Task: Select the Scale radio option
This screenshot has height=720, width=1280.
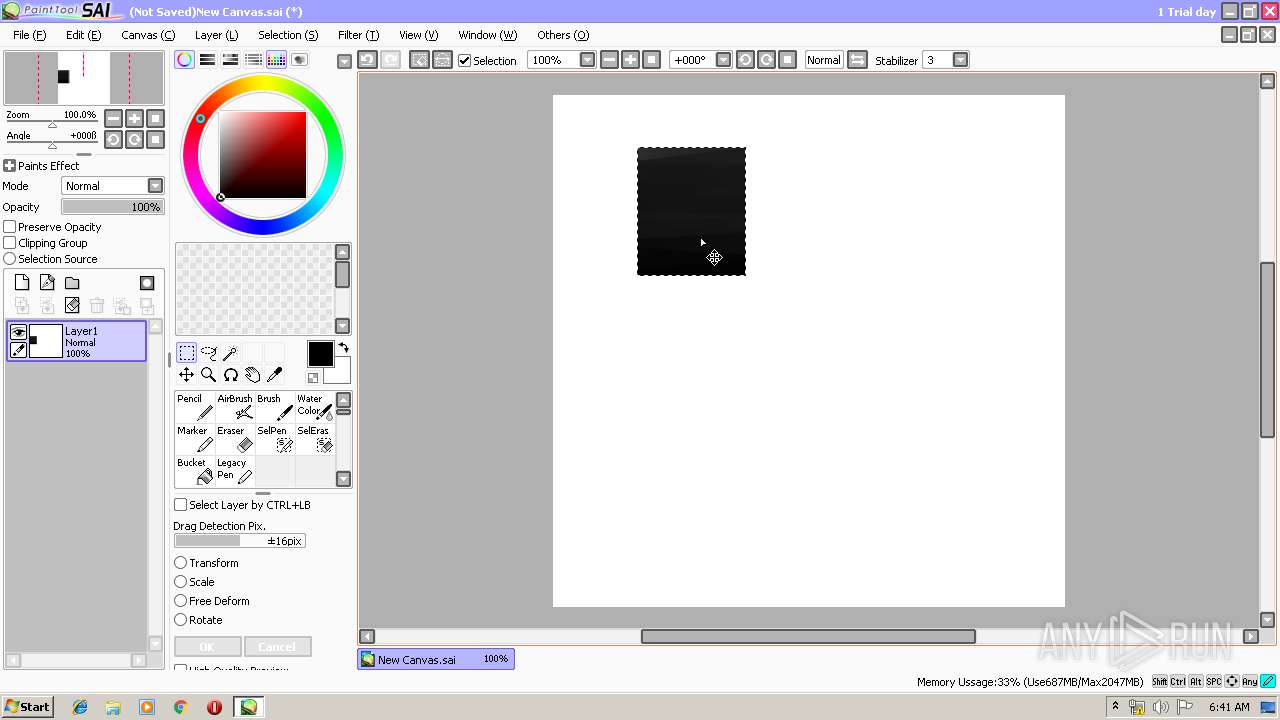Action: point(181,582)
